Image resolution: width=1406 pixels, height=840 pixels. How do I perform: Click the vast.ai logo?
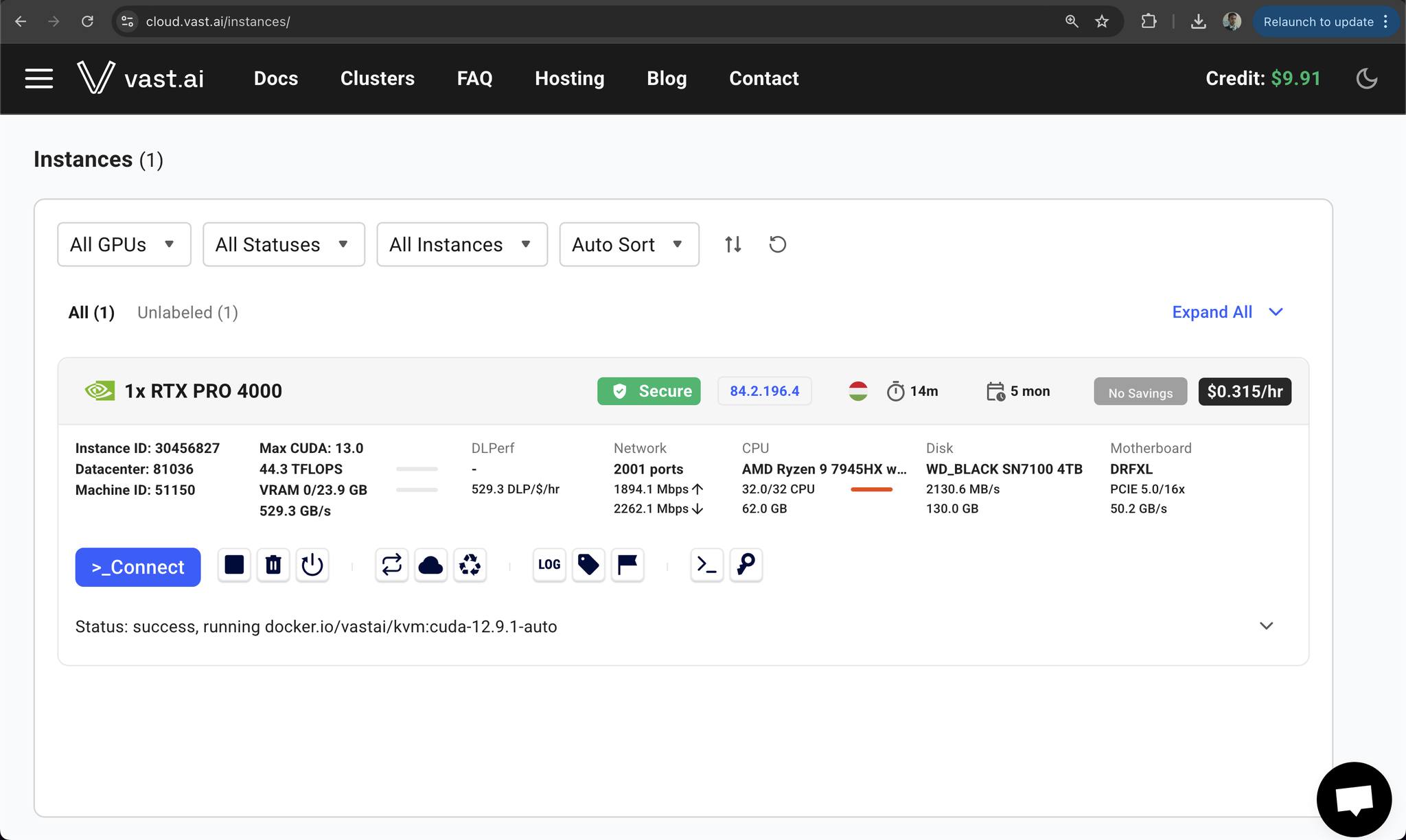[x=141, y=78]
